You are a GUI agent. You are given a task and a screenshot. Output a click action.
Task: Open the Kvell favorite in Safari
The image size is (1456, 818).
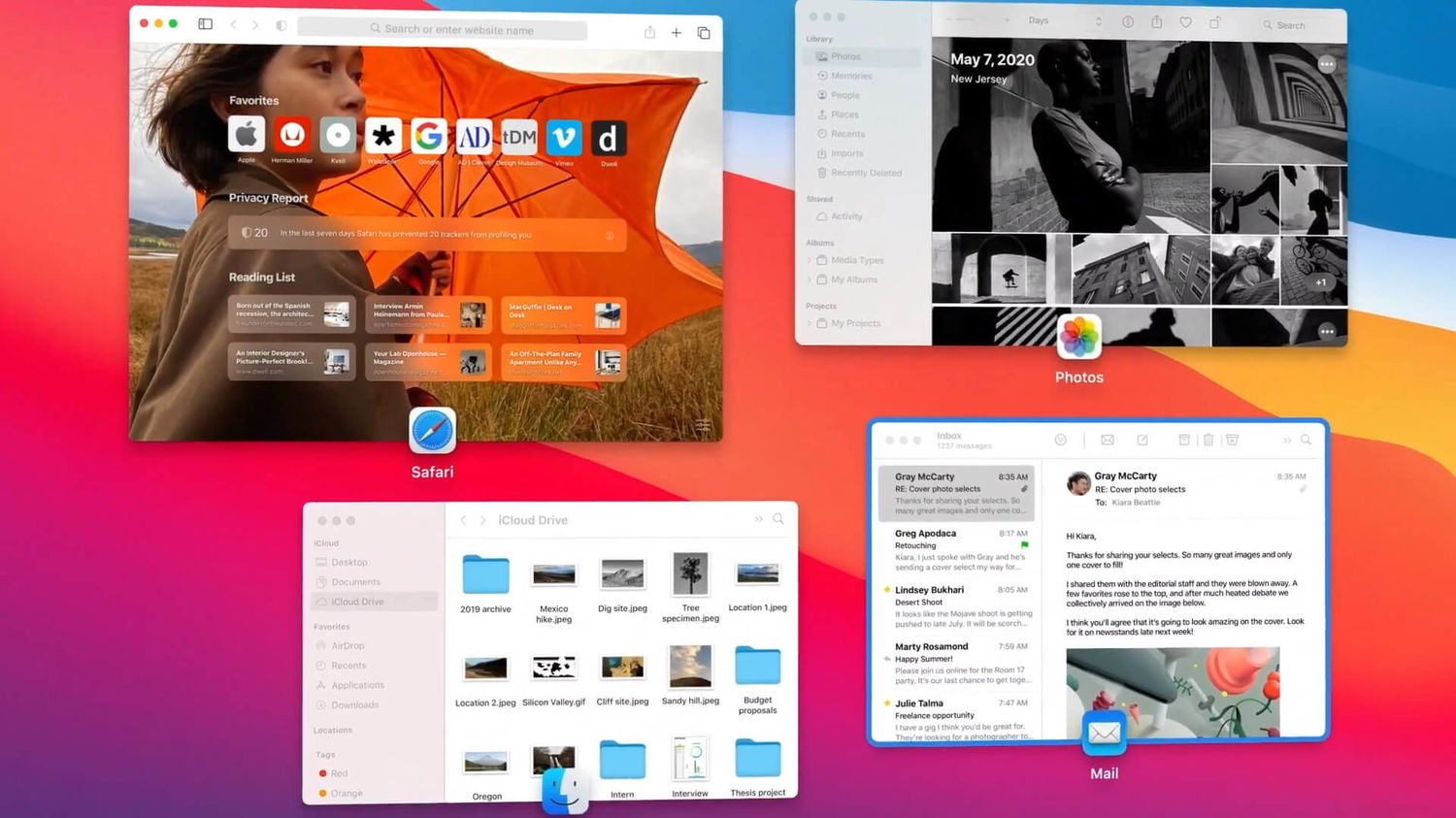338,136
